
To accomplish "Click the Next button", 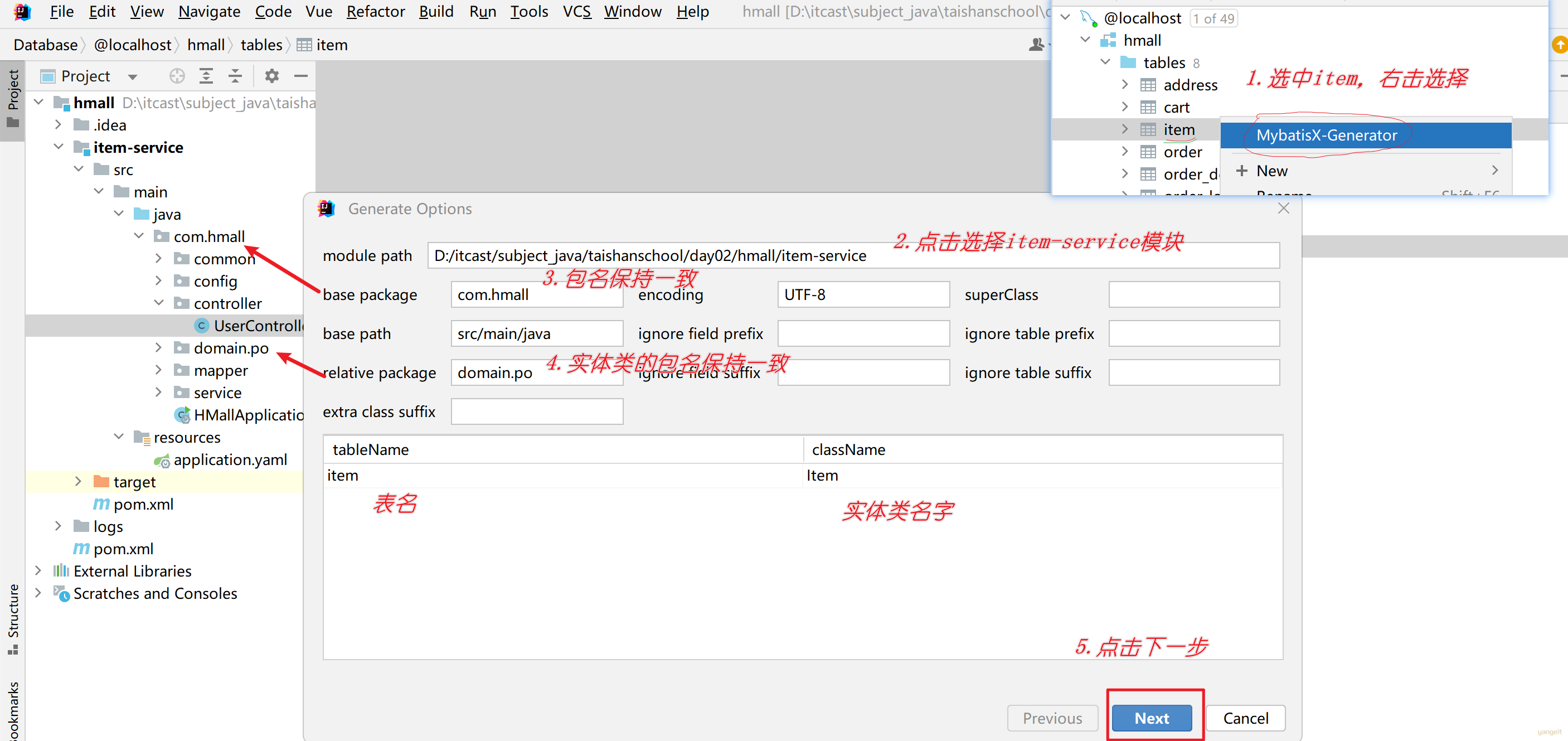I will pos(1151,718).
